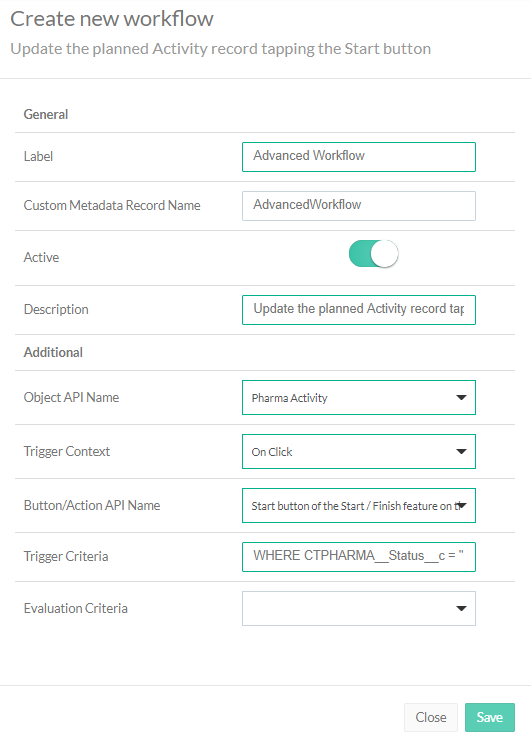Click the Button/Action API Name label

click(92, 506)
